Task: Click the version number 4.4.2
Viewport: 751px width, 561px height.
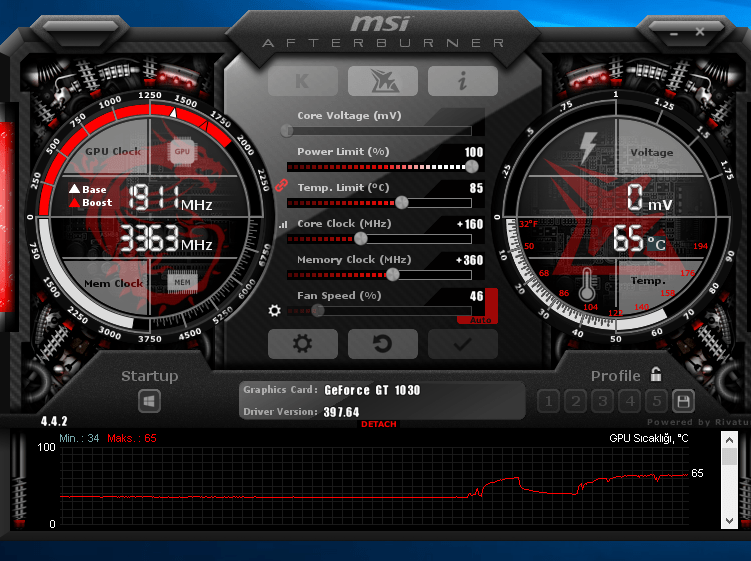Action: coord(54,421)
